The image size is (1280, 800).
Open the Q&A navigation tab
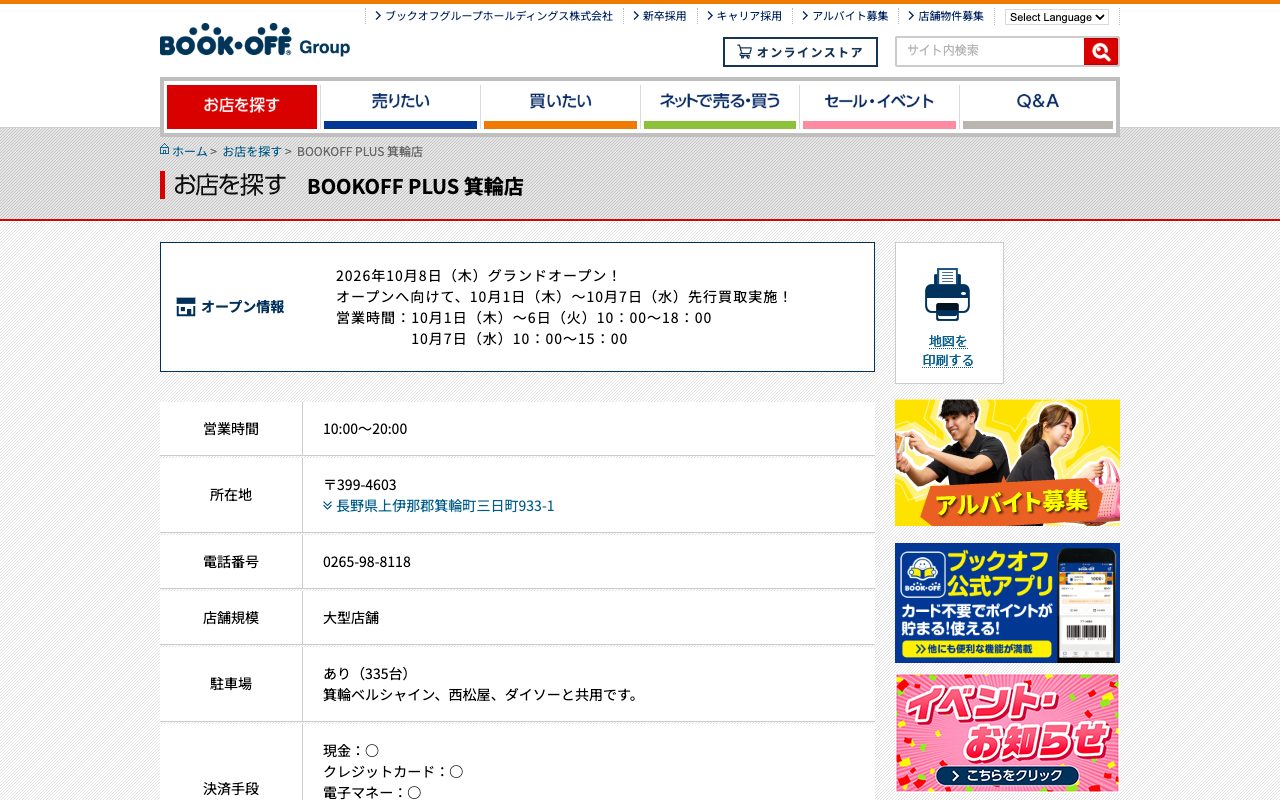point(1038,106)
